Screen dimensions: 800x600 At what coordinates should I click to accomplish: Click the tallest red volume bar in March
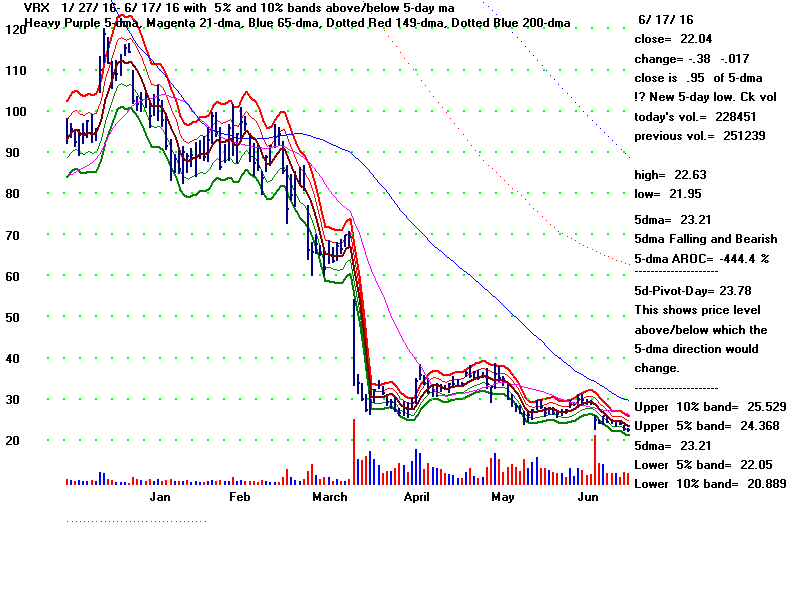pos(354,453)
